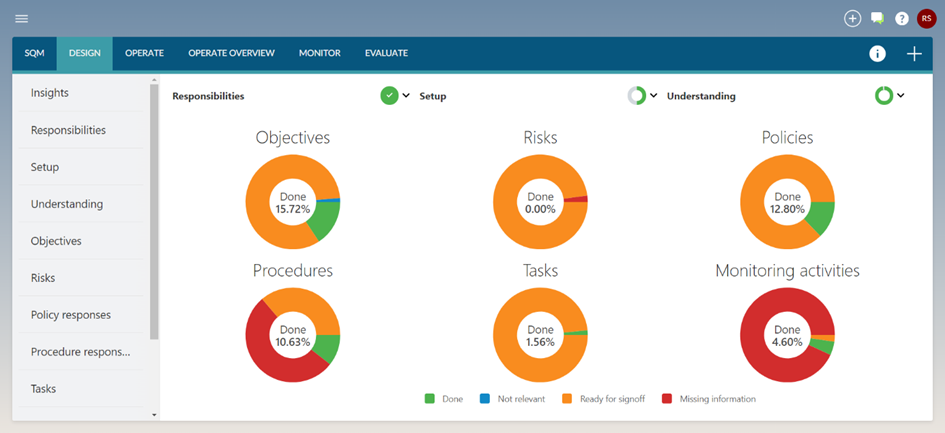Expand the Responsibilities status dropdown arrow
The width and height of the screenshot is (945, 433).
coord(407,96)
